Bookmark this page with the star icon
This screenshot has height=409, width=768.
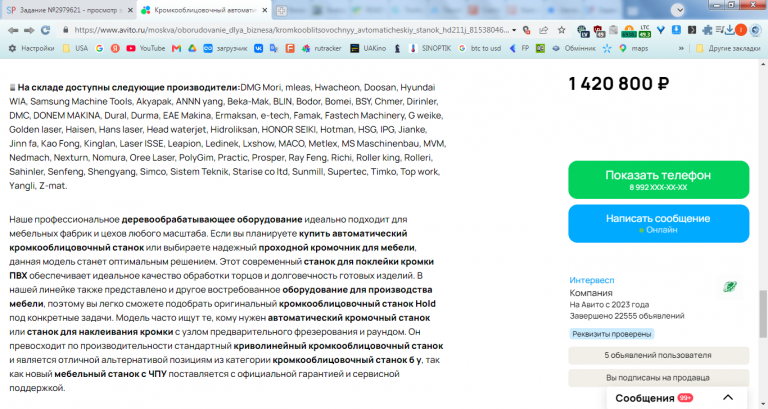561,30
